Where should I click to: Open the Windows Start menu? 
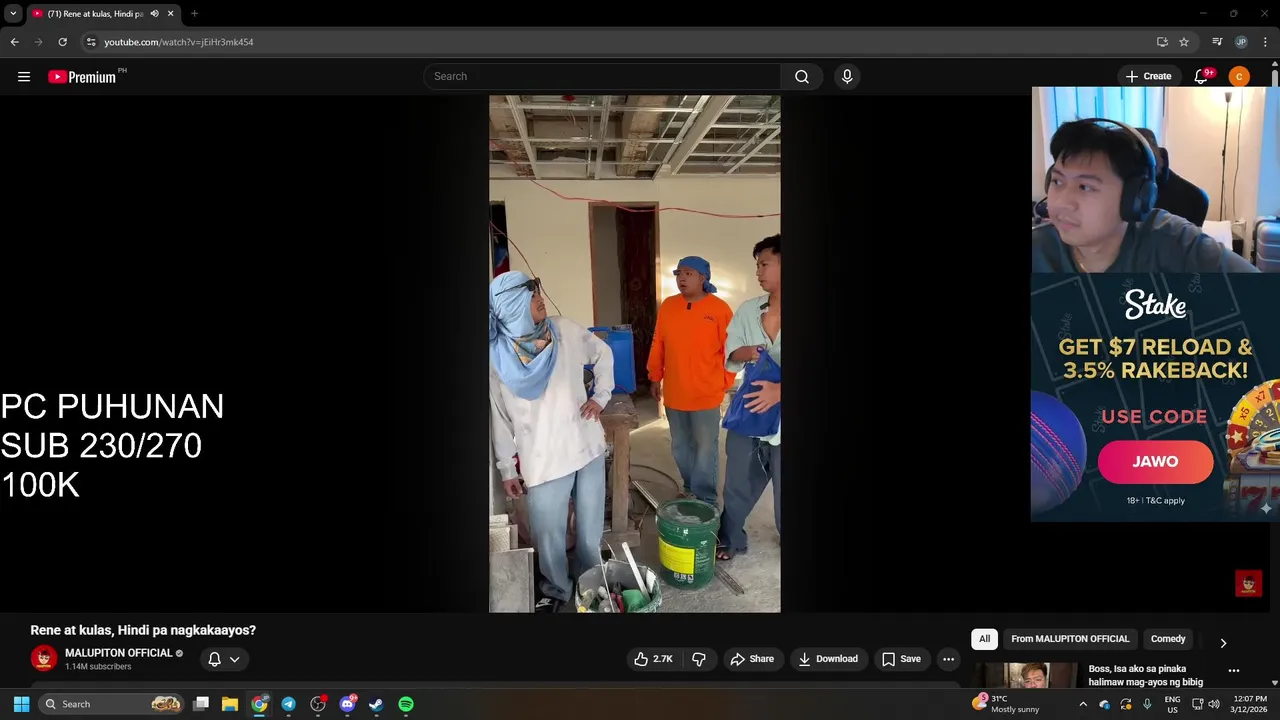click(x=21, y=704)
